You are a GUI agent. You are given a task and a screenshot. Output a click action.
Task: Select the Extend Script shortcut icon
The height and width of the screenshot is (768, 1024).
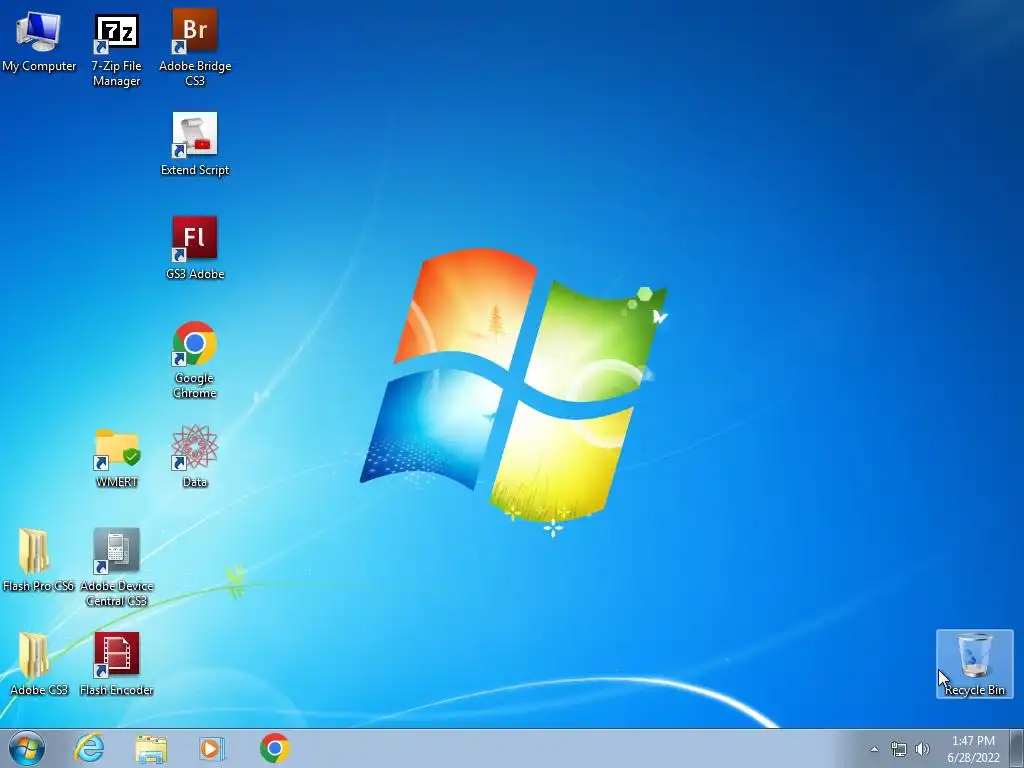click(195, 144)
